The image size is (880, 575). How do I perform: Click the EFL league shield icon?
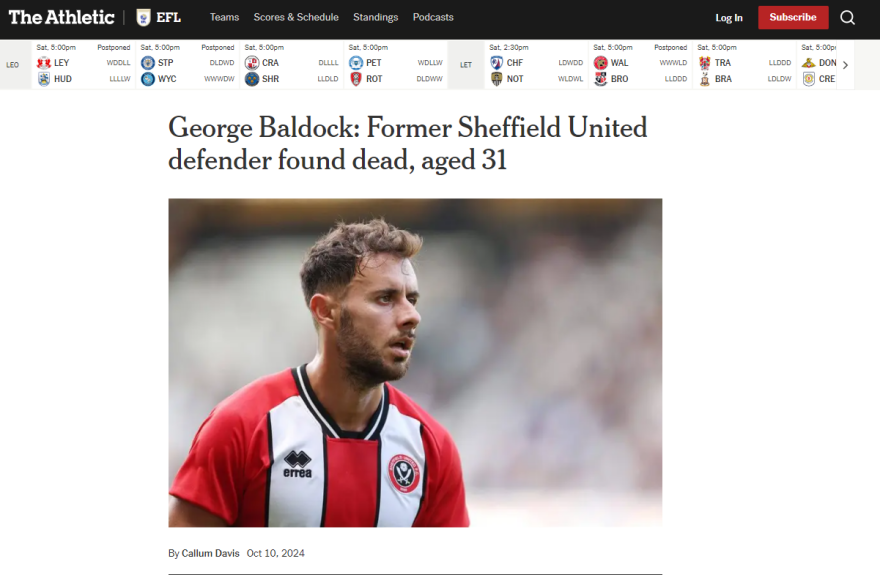[144, 17]
